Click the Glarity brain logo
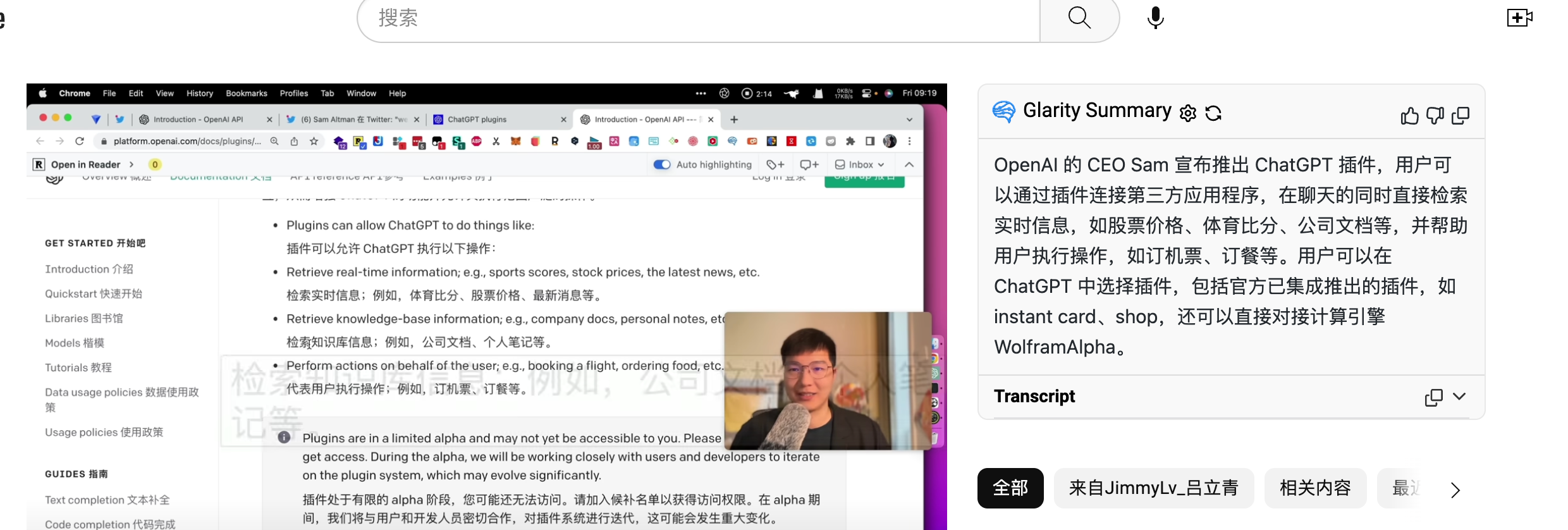 pyautogui.click(x=1004, y=111)
